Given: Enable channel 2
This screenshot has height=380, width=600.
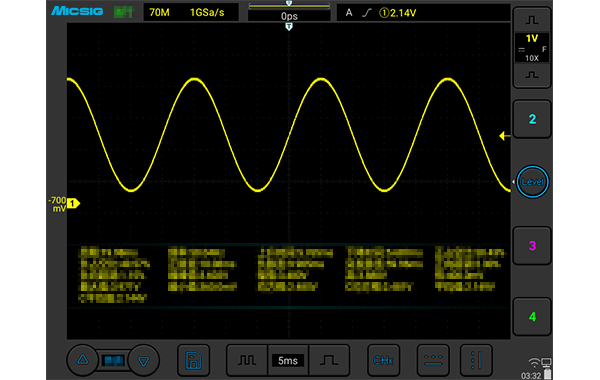Looking at the screenshot, I should [x=532, y=119].
